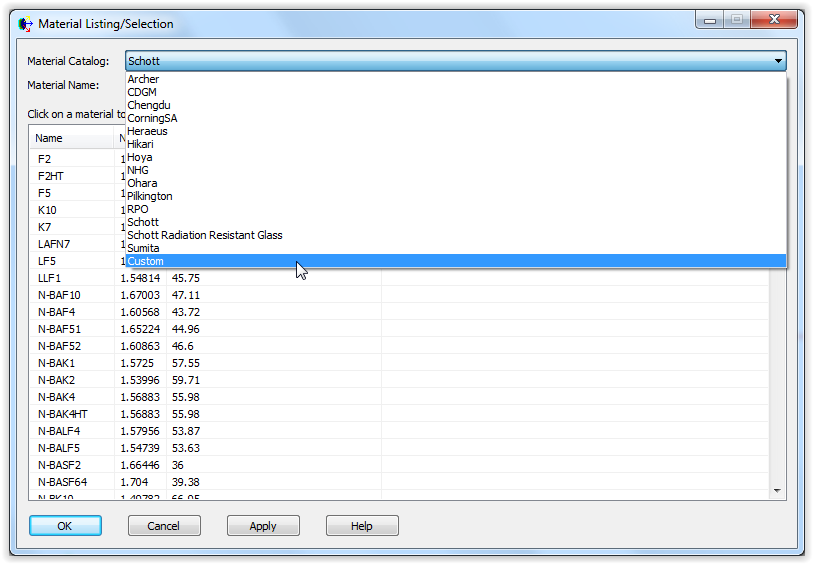Select the N-BAK4 material row
The height and width of the screenshot is (564, 813).
point(56,397)
